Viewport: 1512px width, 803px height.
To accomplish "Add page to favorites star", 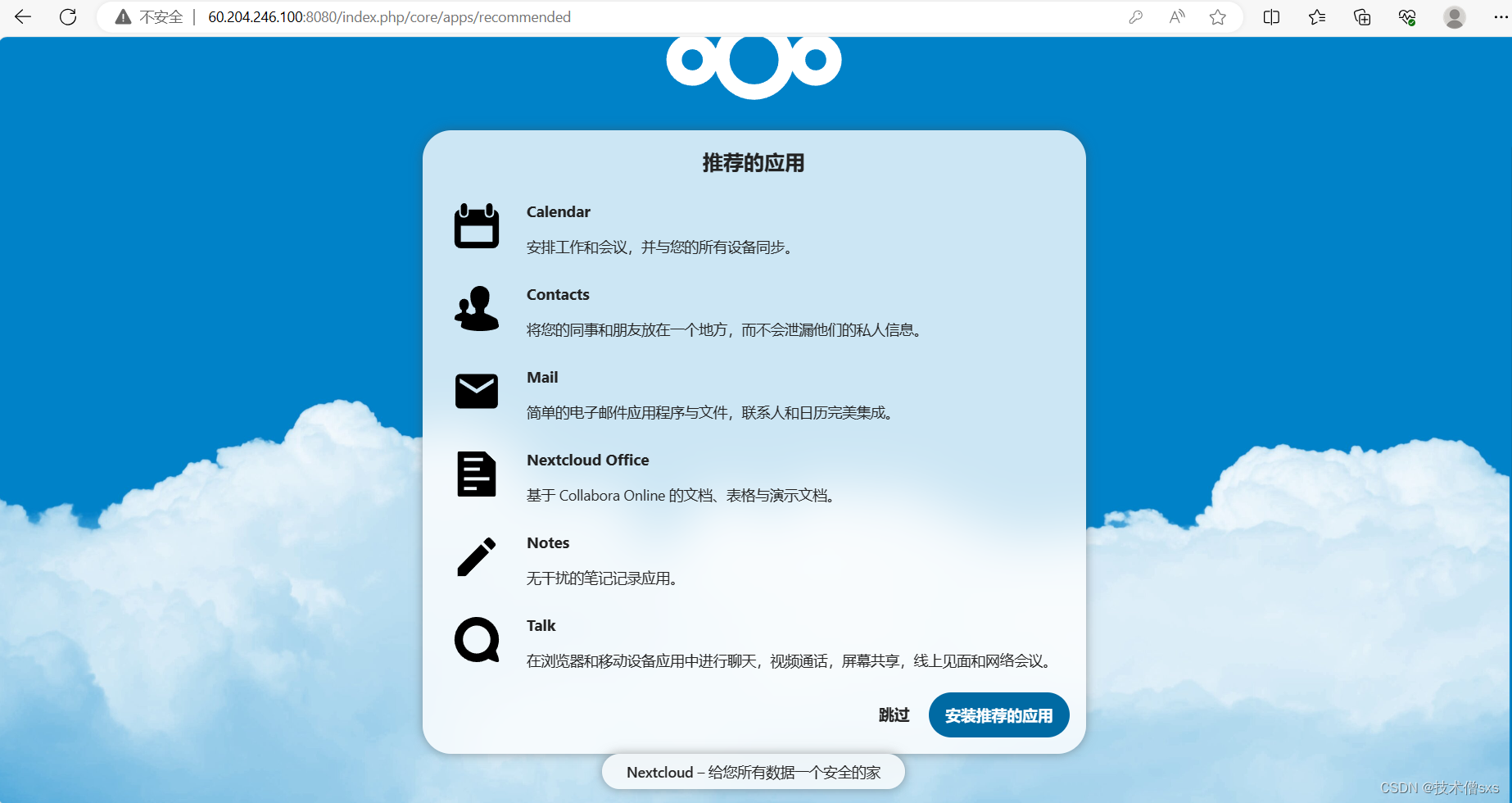I will 1218,16.
